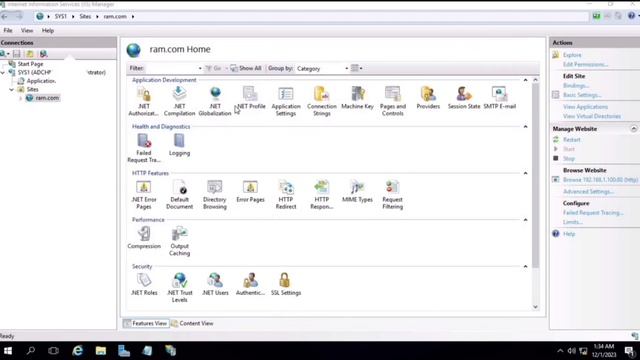Switch to Content View tab
This screenshot has height=360, width=640.
click(192, 323)
